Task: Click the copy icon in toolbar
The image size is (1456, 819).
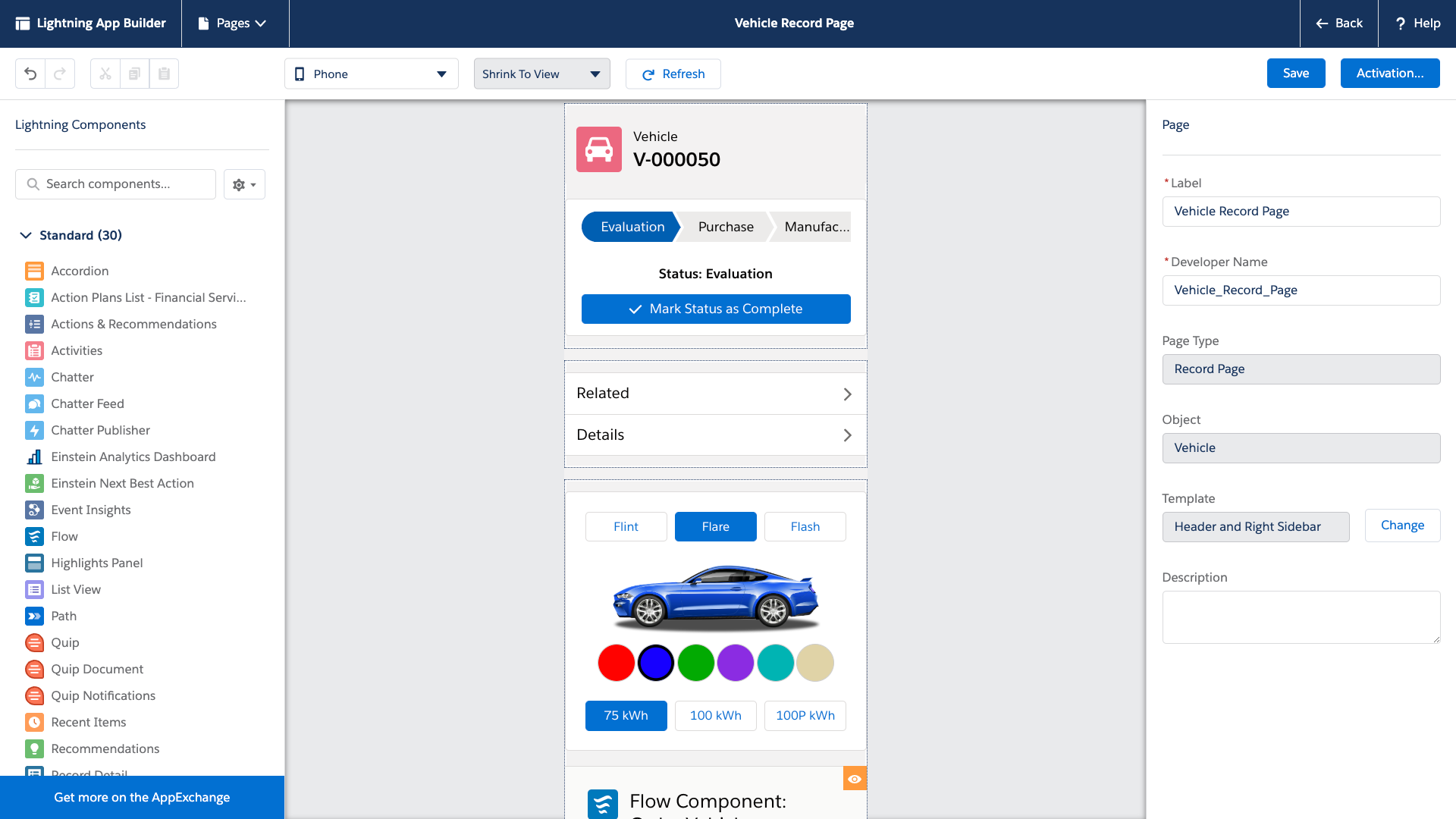Action: pyautogui.click(x=134, y=73)
